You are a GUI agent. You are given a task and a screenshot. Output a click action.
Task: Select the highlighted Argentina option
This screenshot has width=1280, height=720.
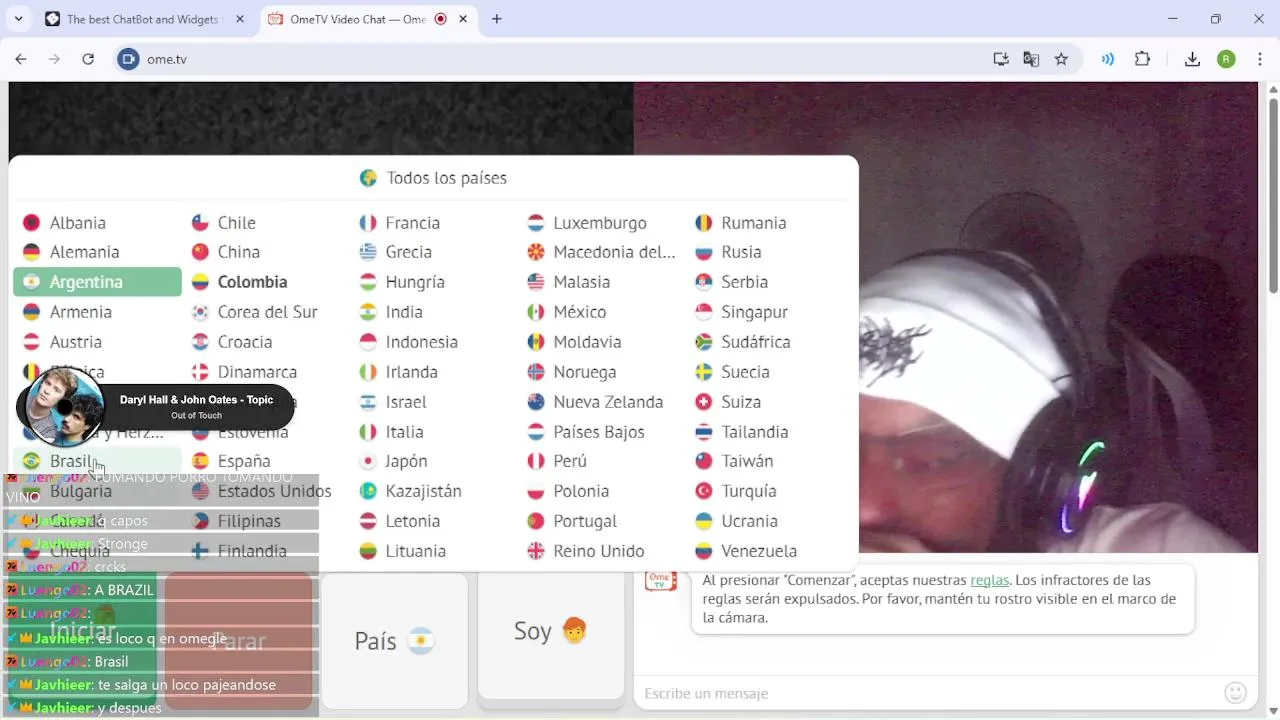[x=97, y=282]
